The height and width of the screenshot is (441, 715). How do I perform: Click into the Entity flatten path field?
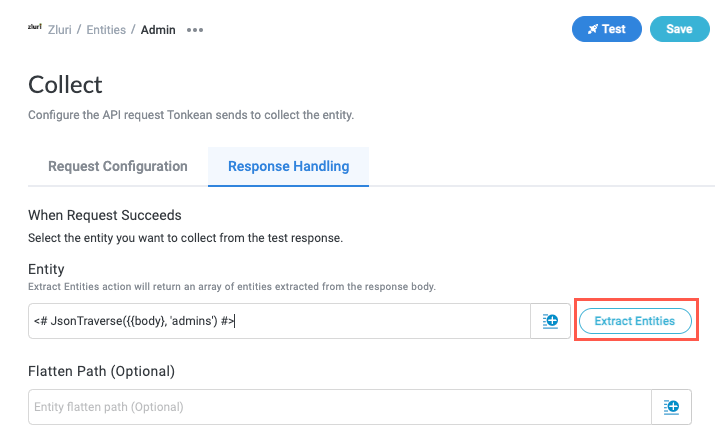point(340,407)
